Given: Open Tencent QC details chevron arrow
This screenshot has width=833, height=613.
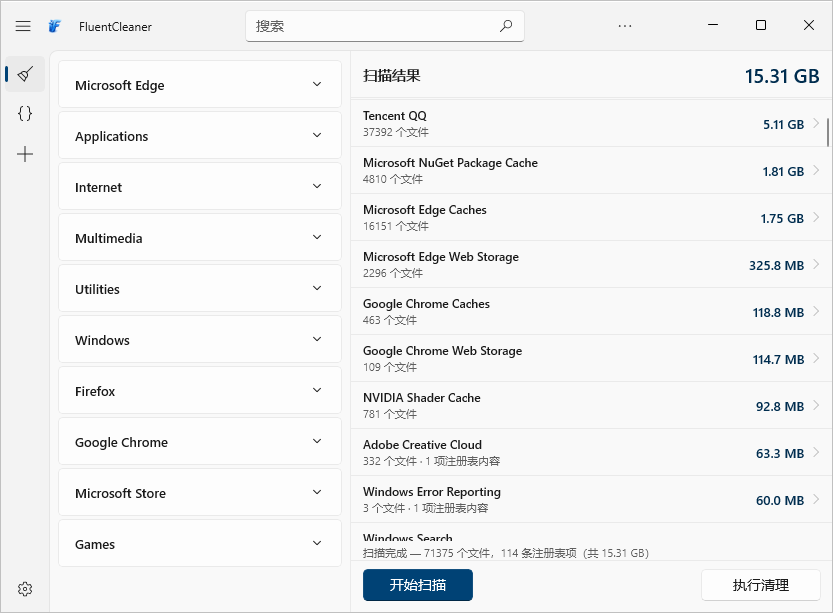Looking at the screenshot, I should tap(816, 124).
